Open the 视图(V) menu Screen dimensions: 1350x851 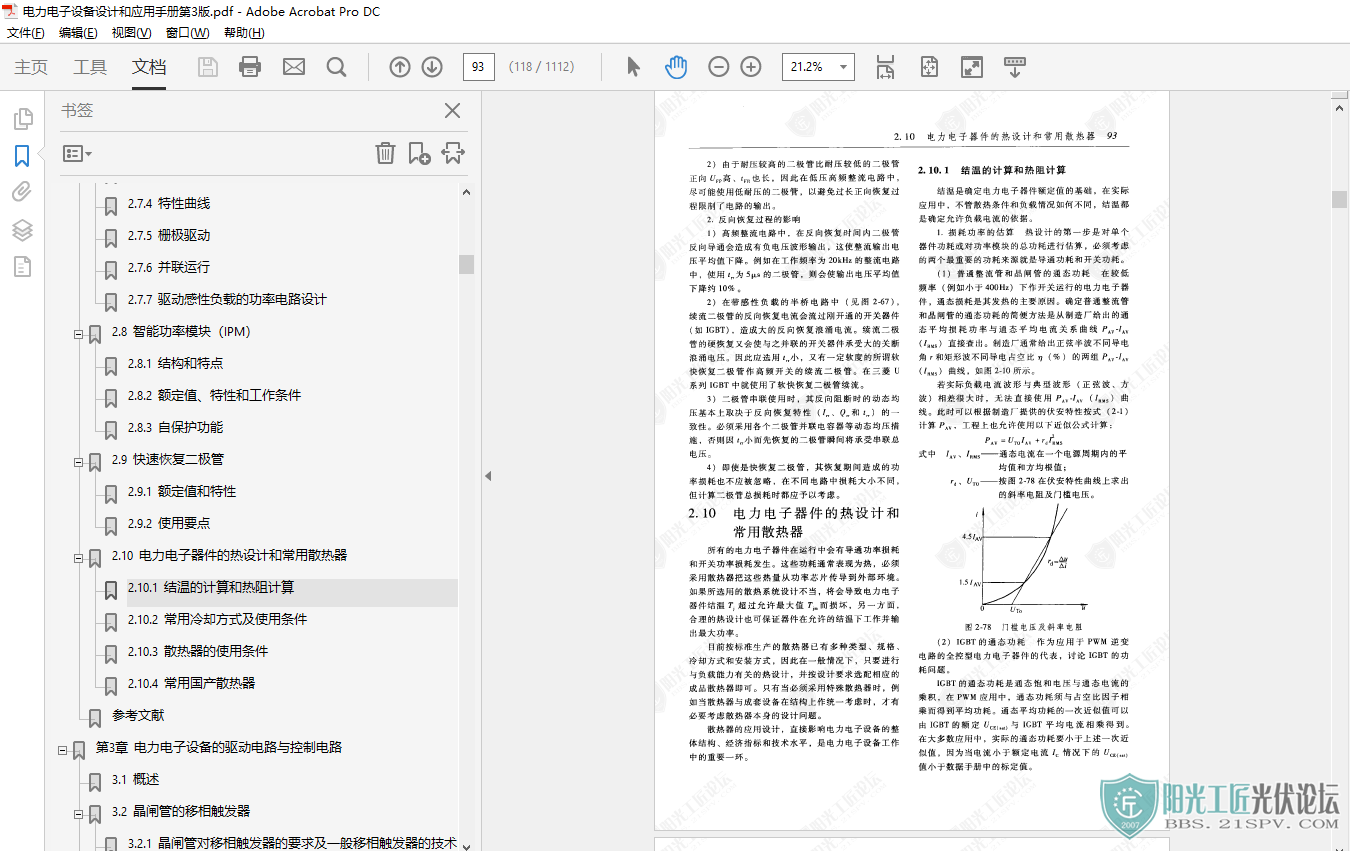pyautogui.click(x=131, y=33)
